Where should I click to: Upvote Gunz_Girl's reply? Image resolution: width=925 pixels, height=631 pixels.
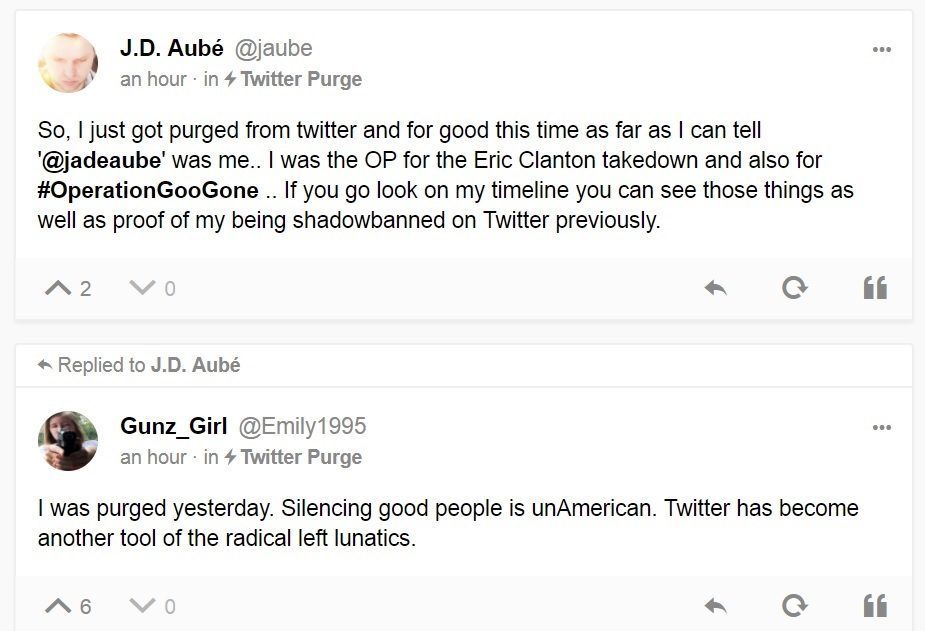[58, 606]
